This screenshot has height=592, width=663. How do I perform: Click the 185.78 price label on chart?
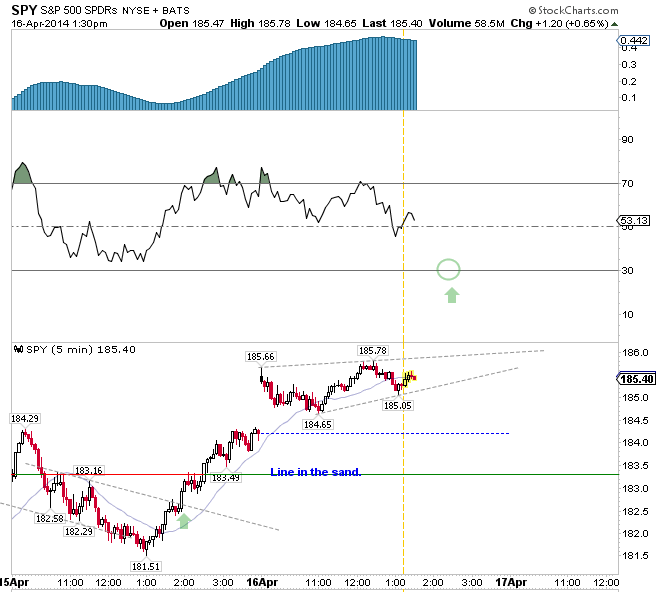(372, 351)
